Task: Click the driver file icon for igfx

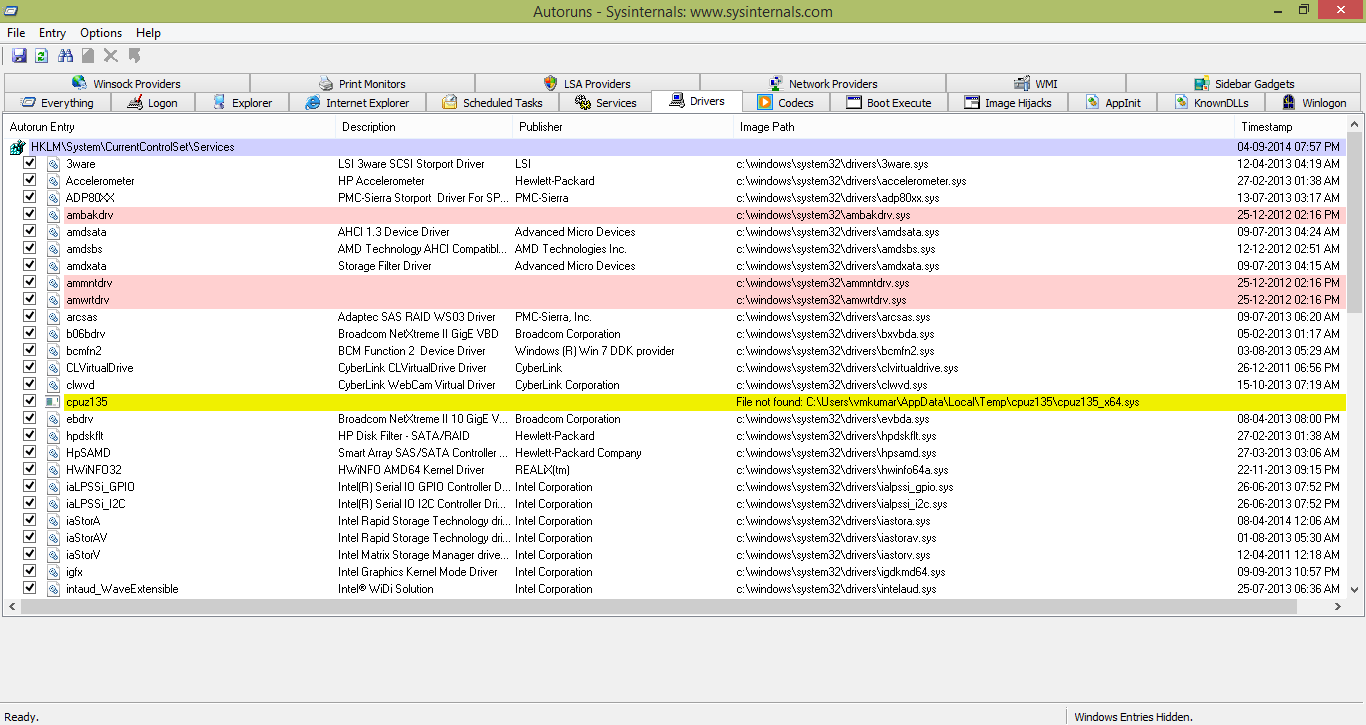Action: pos(54,572)
